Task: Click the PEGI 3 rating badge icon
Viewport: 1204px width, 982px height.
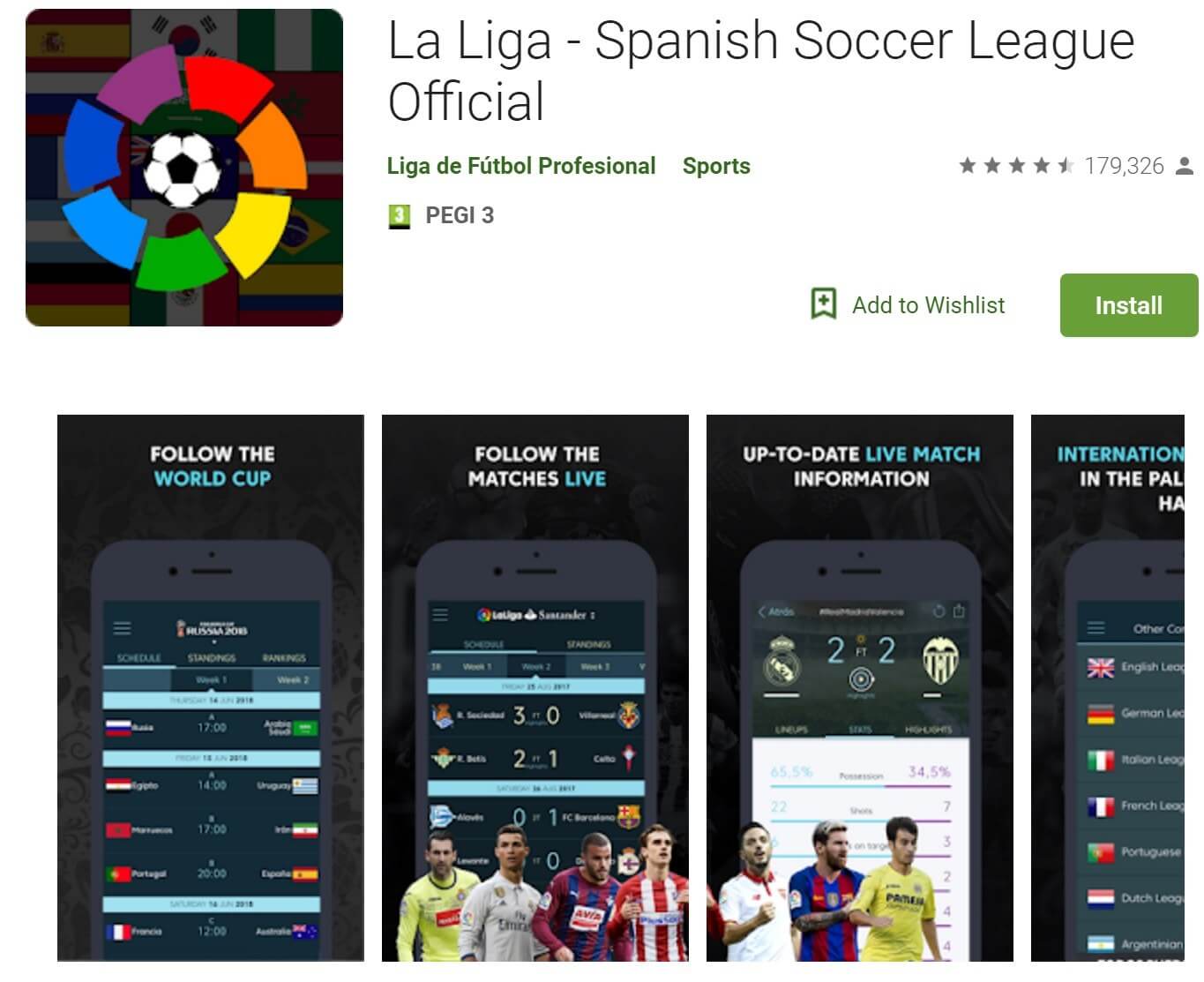Action: click(x=400, y=216)
